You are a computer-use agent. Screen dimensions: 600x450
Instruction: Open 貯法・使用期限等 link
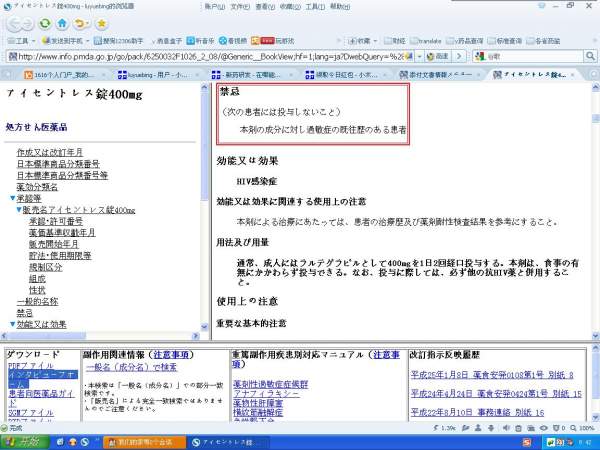pyautogui.click(x=60, y=256)
